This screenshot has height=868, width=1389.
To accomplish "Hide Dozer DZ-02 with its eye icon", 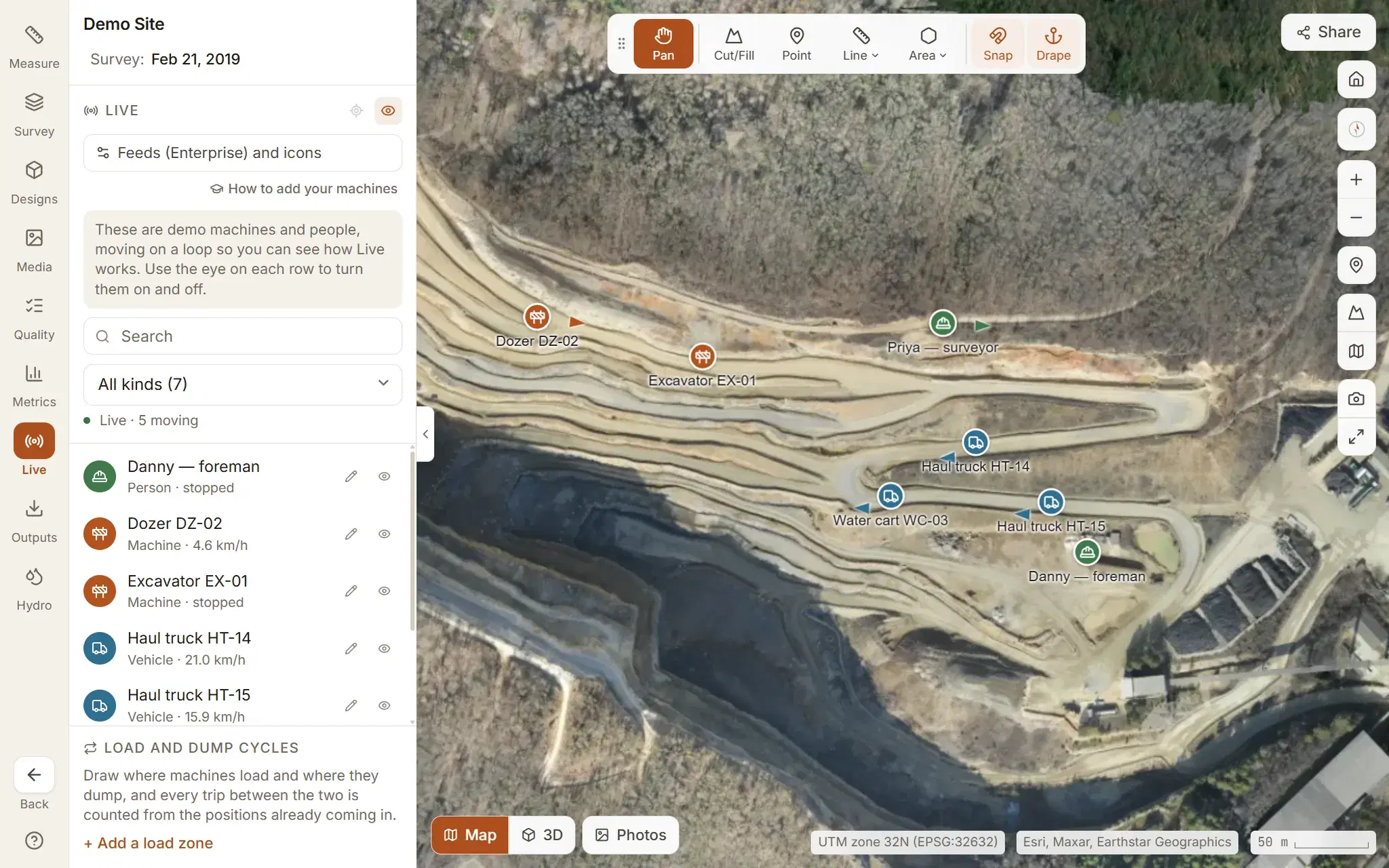I will [384, 534].
